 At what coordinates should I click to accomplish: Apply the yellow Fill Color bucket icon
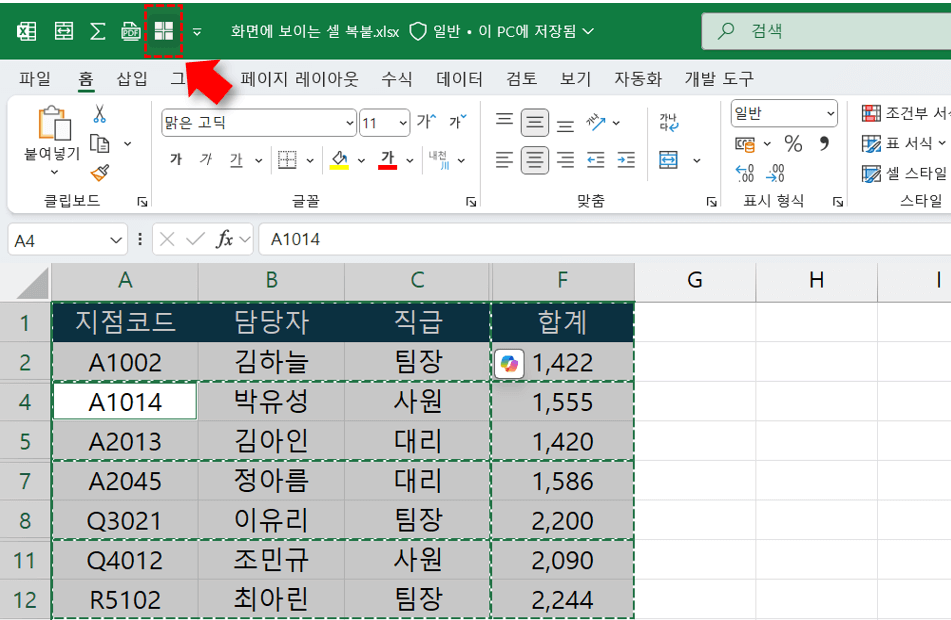pyautogui.click(x=338, y=160)
